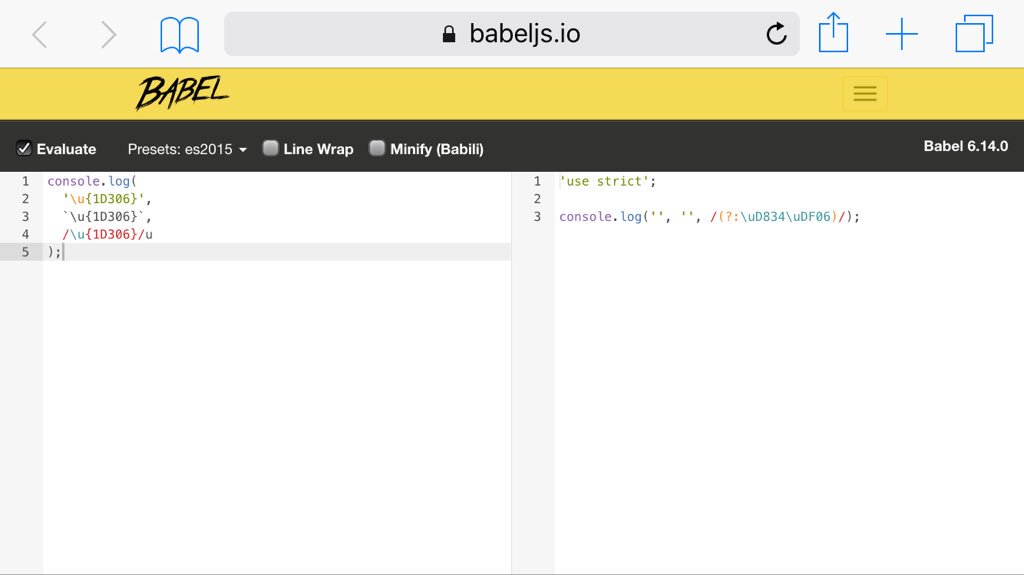Click the closing ');' on input line 5
The image size is (1024, 575).
[54, 252]
